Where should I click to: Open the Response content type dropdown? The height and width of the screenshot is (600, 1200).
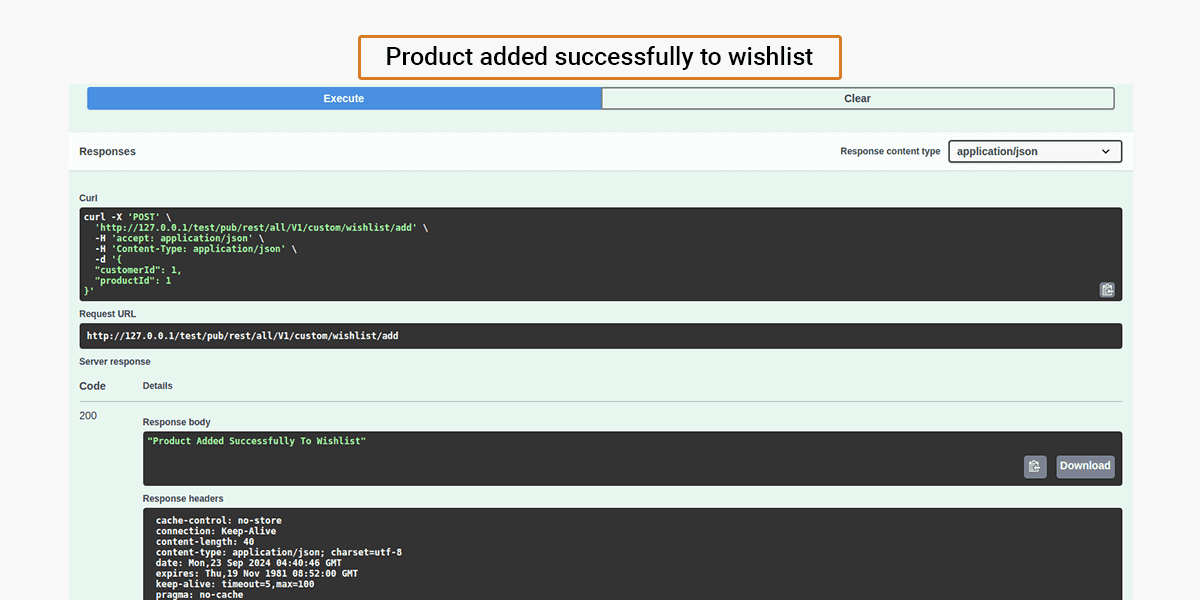tap(1035, 152)
